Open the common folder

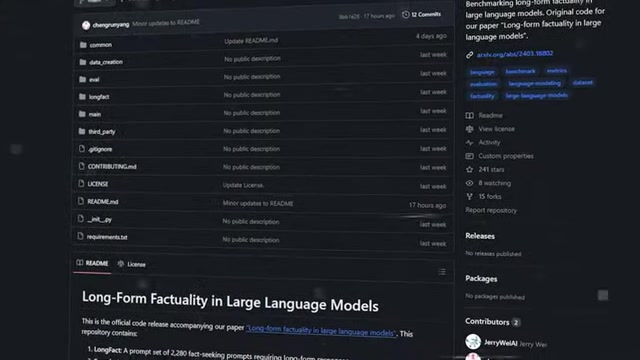[x=100, y=45]
